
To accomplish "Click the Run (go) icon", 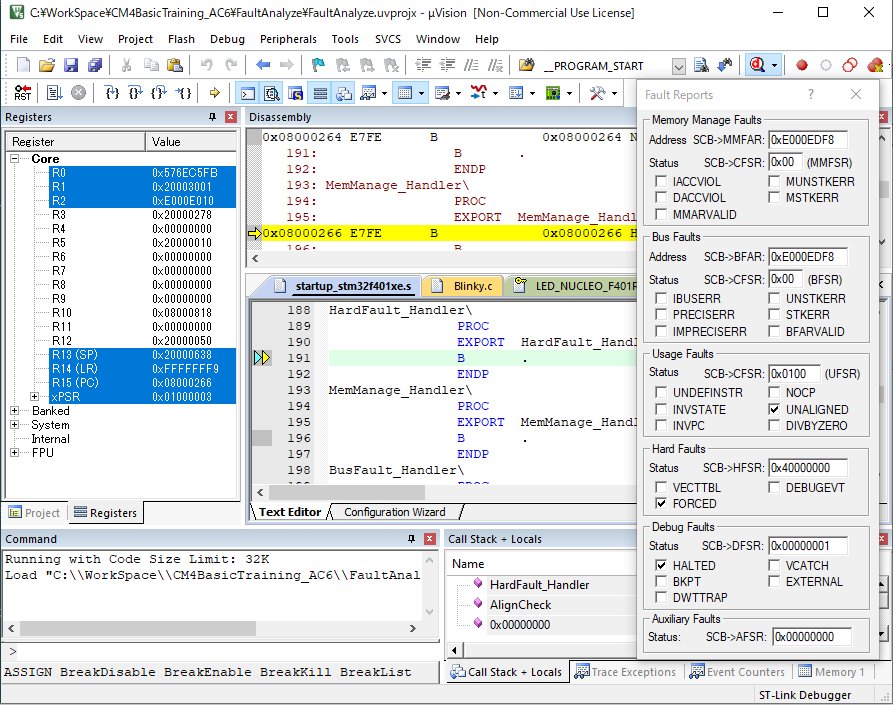I will pos(54,92).
